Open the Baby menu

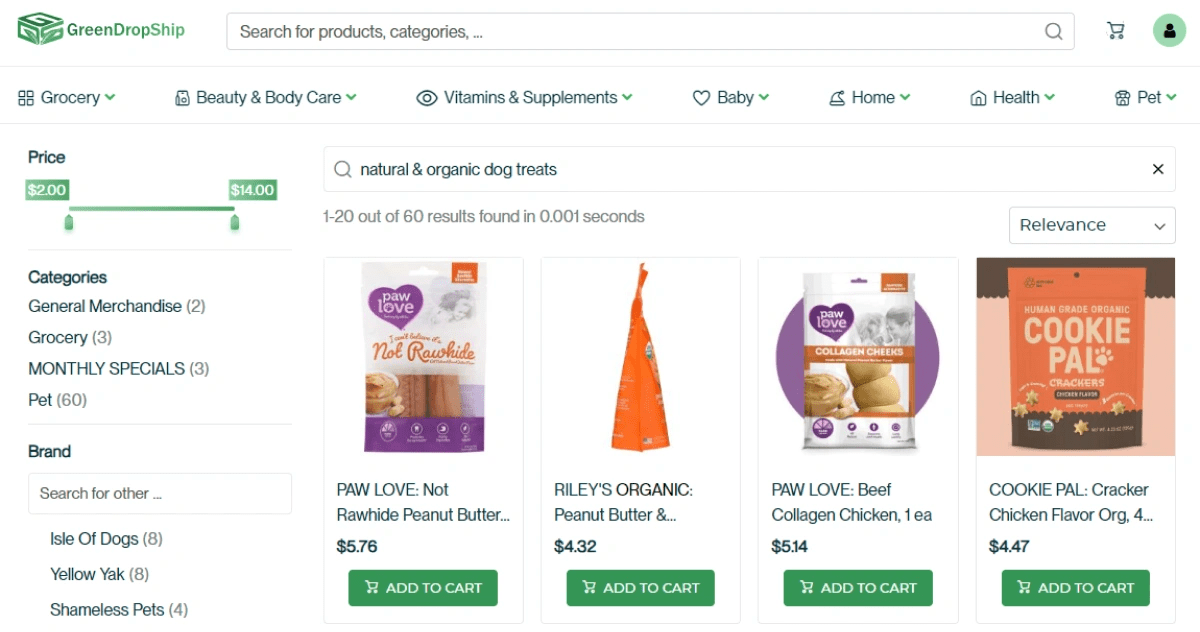730,97
